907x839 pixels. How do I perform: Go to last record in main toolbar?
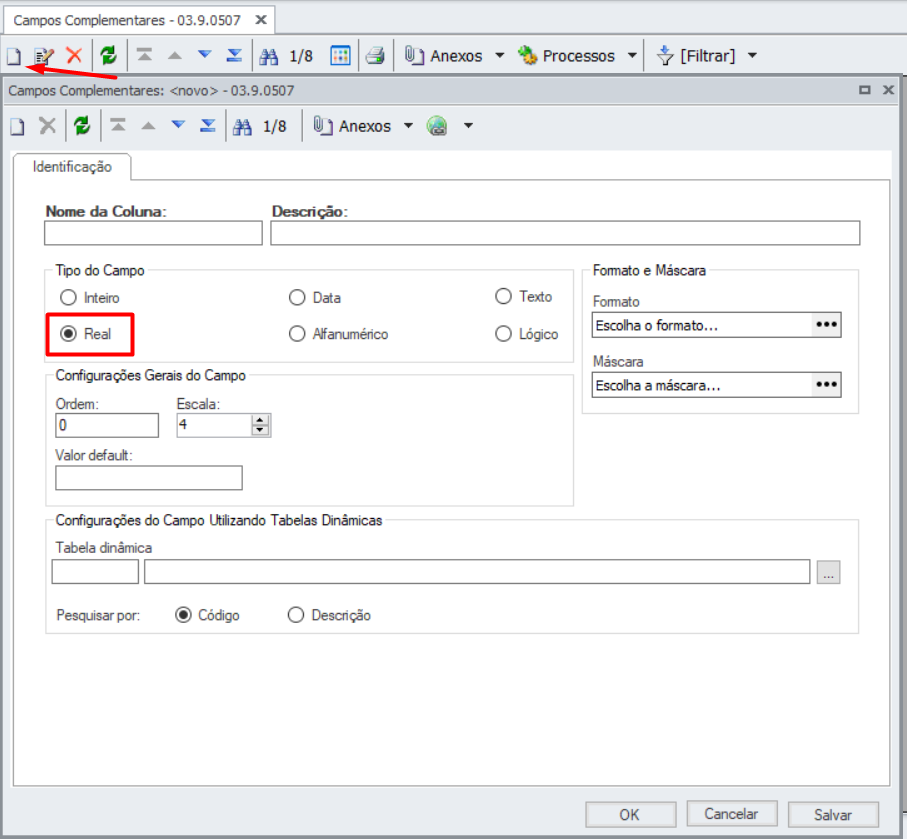click(x=234, y=55)
